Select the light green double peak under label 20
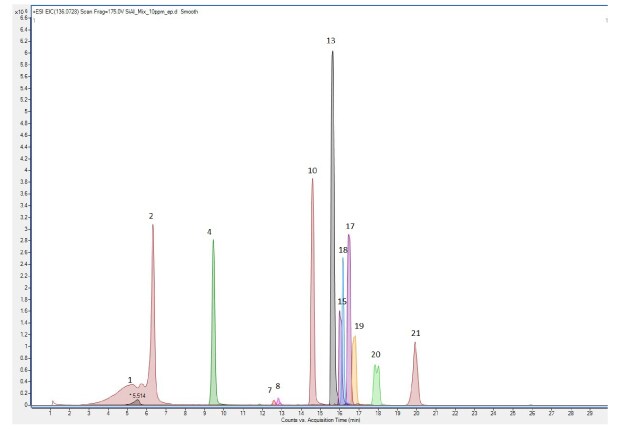 [376, 386]
